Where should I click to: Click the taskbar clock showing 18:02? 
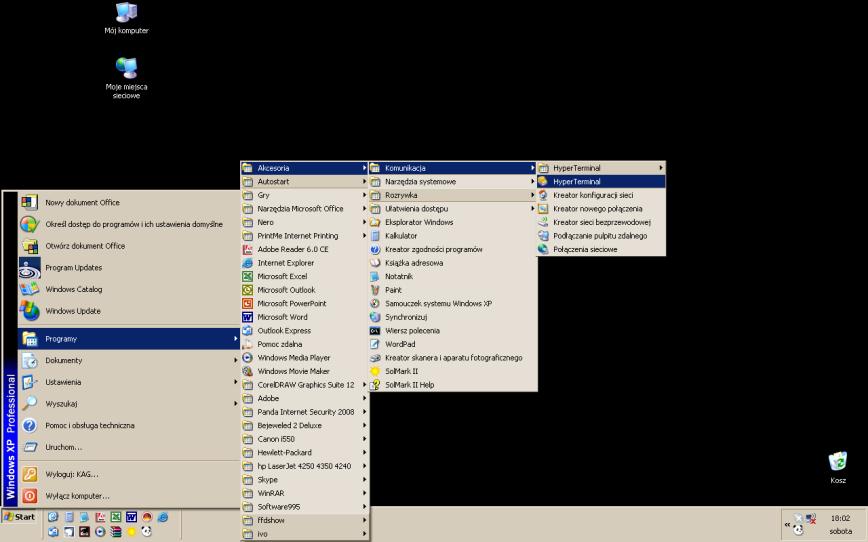[x=840, y=518]
